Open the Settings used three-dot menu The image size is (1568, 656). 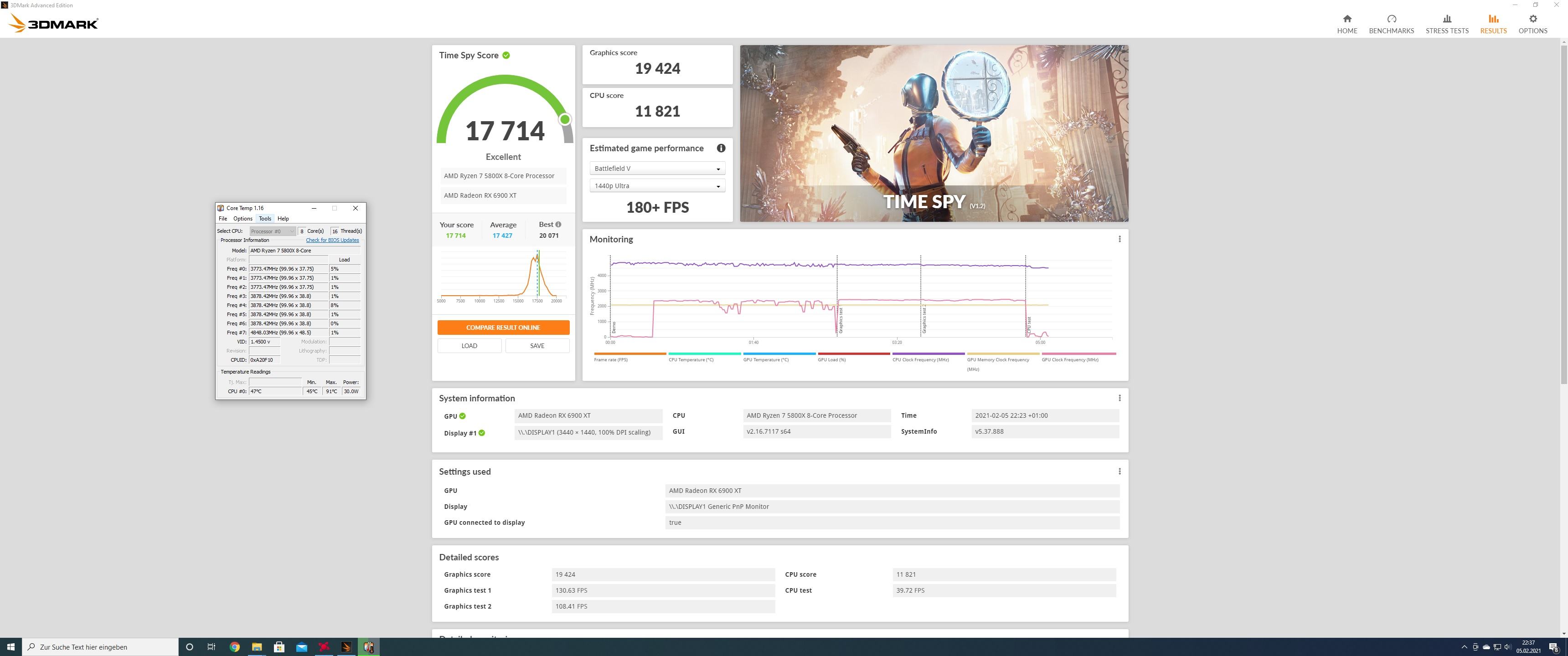click(x=1119, y=471)
